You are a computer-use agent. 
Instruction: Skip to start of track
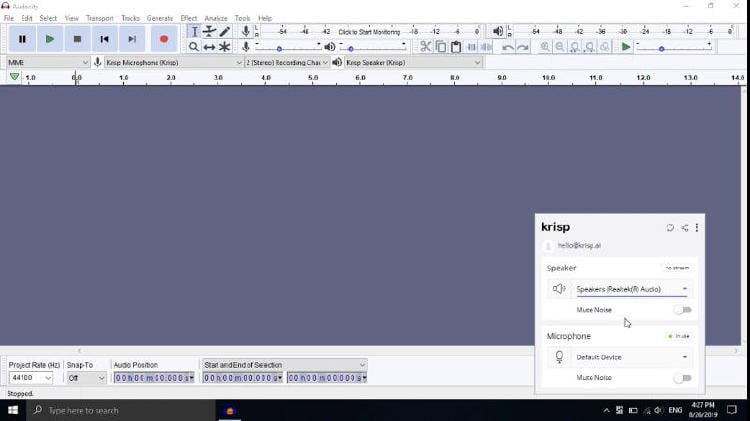104,39
